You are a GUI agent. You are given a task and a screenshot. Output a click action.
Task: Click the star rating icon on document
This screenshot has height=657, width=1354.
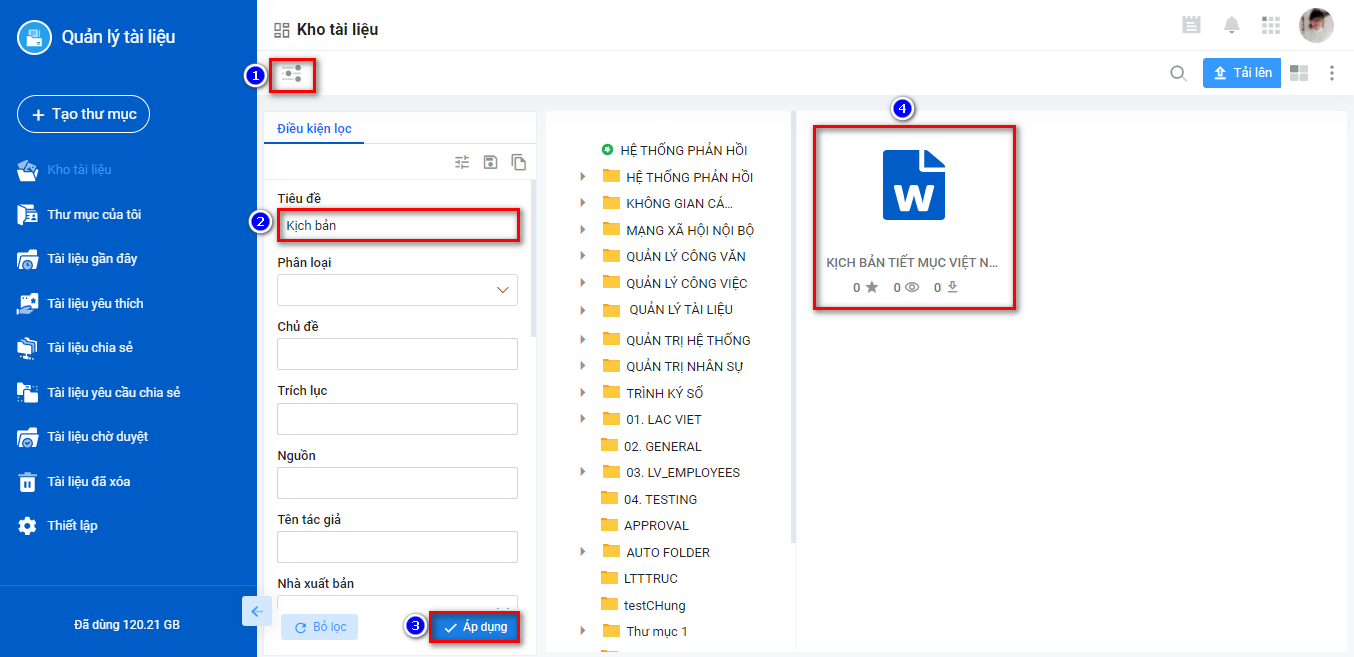click(871, 287)
